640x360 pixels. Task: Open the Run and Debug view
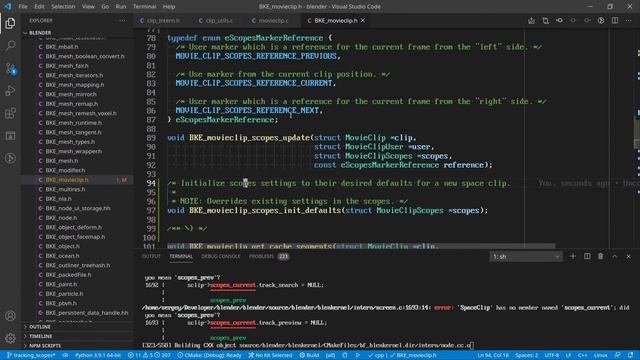(10, 91)
